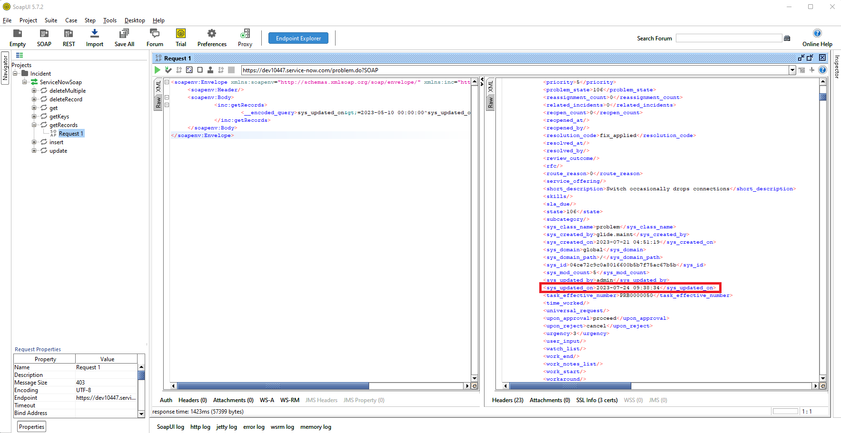Click the close-all icon in Request 1 title bar
The width and height of the screenshot is (841, 433).
tap(822, 58)
